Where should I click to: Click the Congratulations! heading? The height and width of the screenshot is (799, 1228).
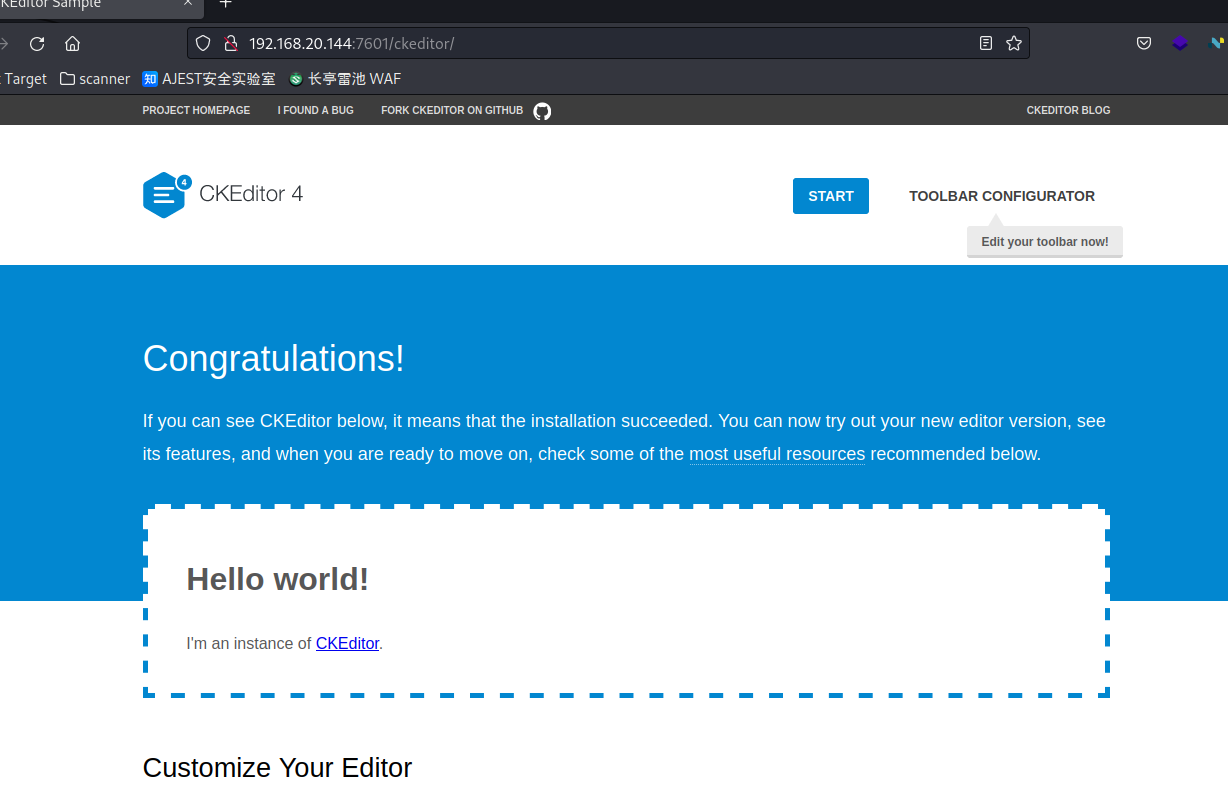[274, 359]
